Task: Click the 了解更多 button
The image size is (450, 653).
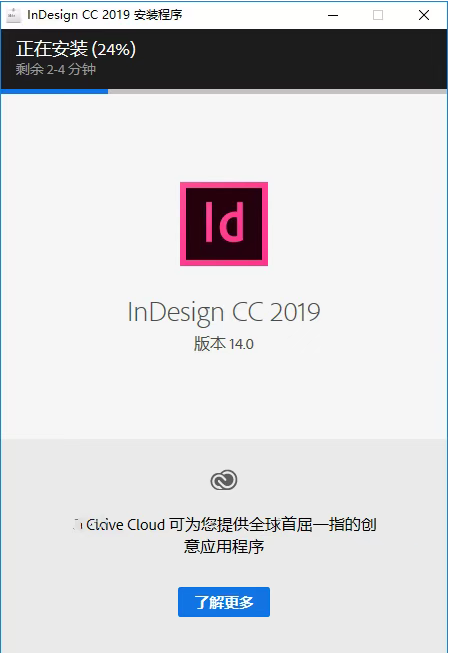Action: [x=224, y=602]
